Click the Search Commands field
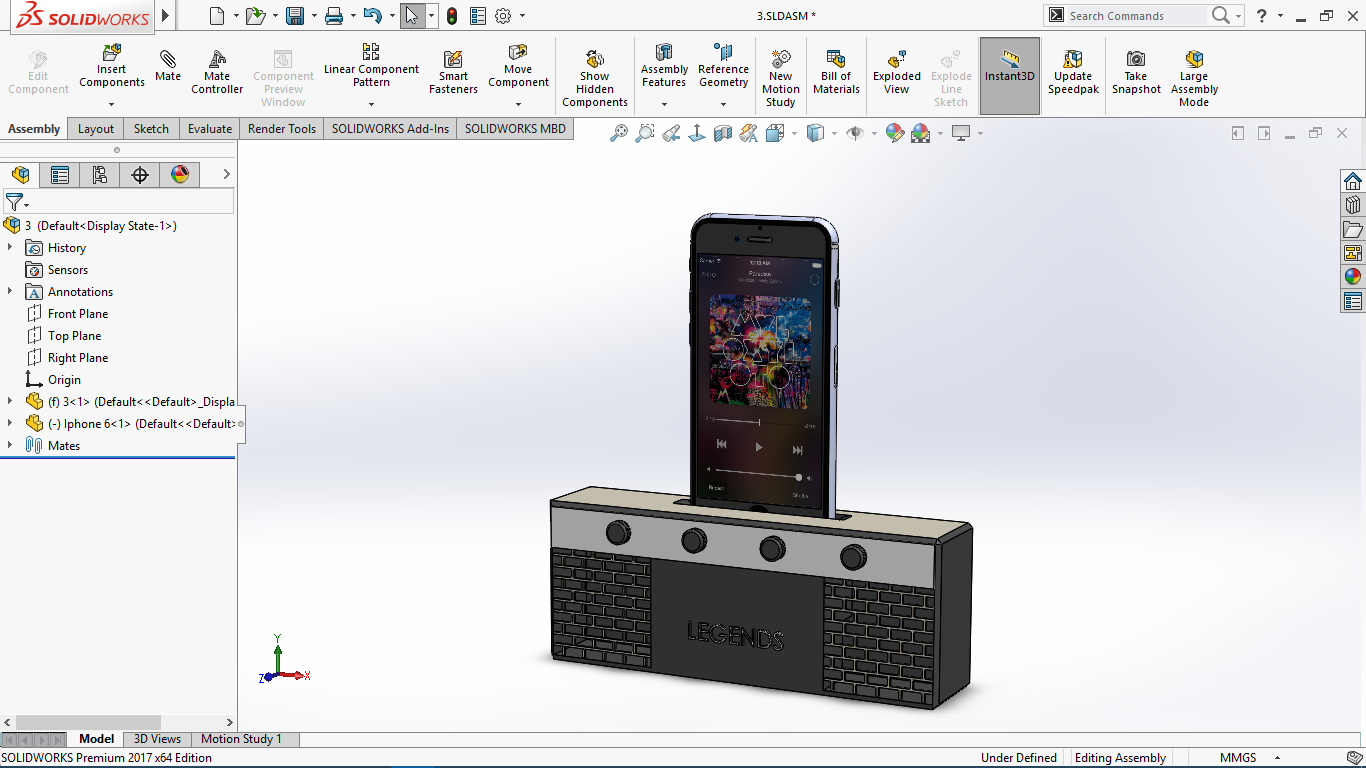This screenshot has width=1366, height=768. [x=1135, y=16]
